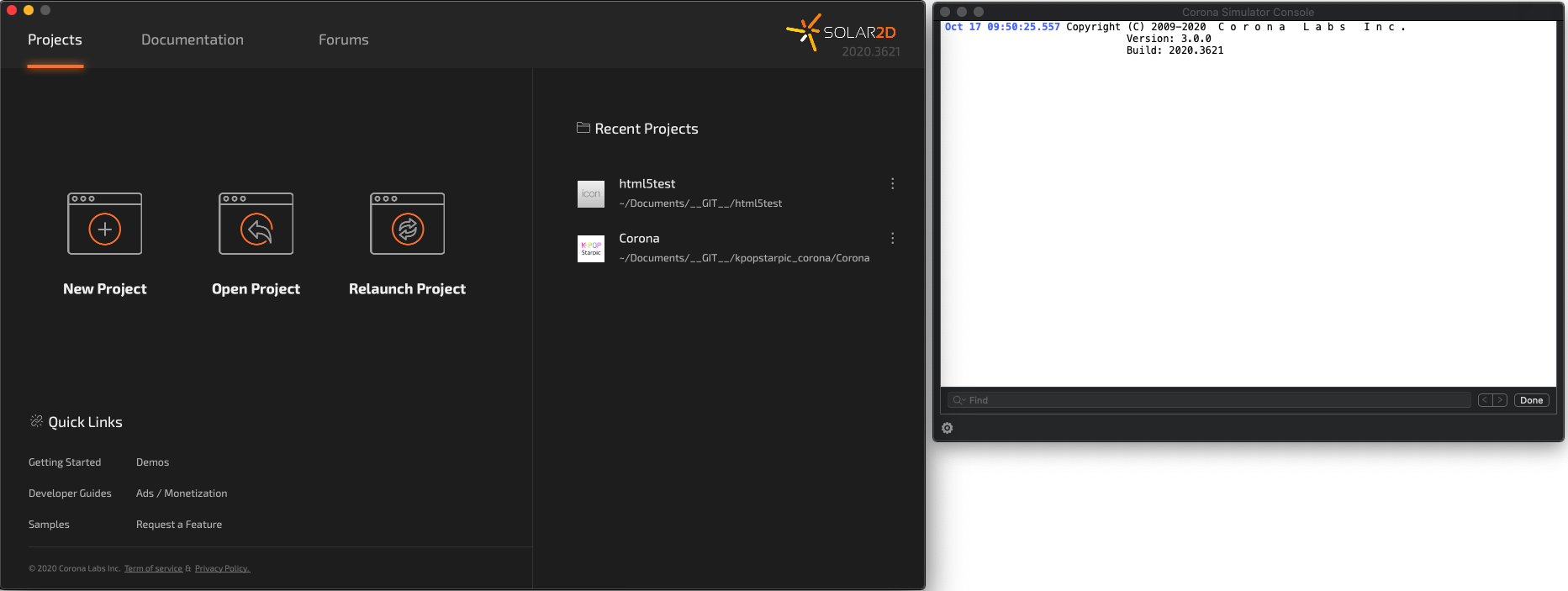Image resolution: width=1568 pixels, height=591 pixels.
Task: Open the Privacy Policy link
Action: tap(222, 568)
